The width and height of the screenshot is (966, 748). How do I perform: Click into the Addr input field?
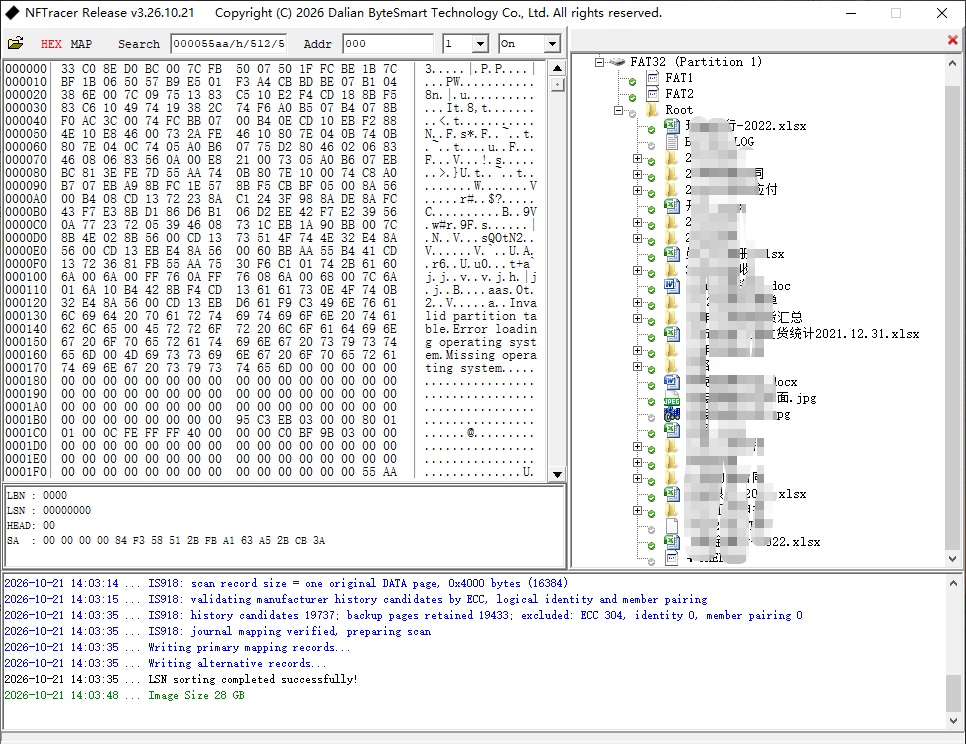388,44
